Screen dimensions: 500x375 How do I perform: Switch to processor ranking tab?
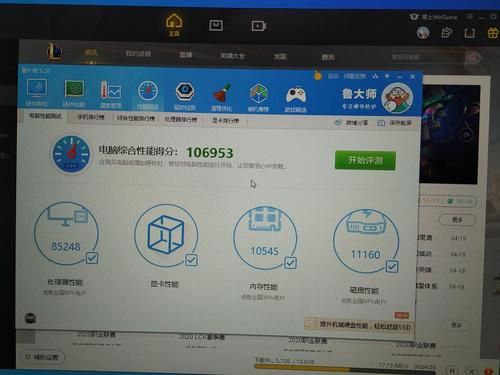(181, 119)
